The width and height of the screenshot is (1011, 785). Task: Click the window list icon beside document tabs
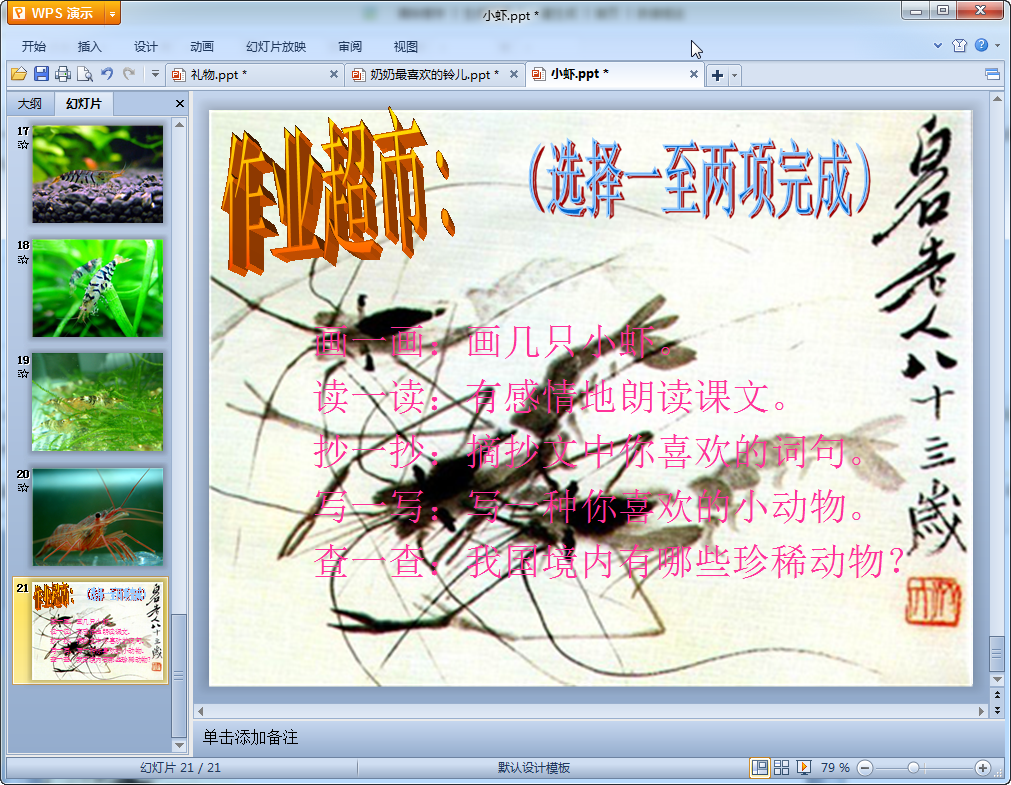[x=992, y=74]
